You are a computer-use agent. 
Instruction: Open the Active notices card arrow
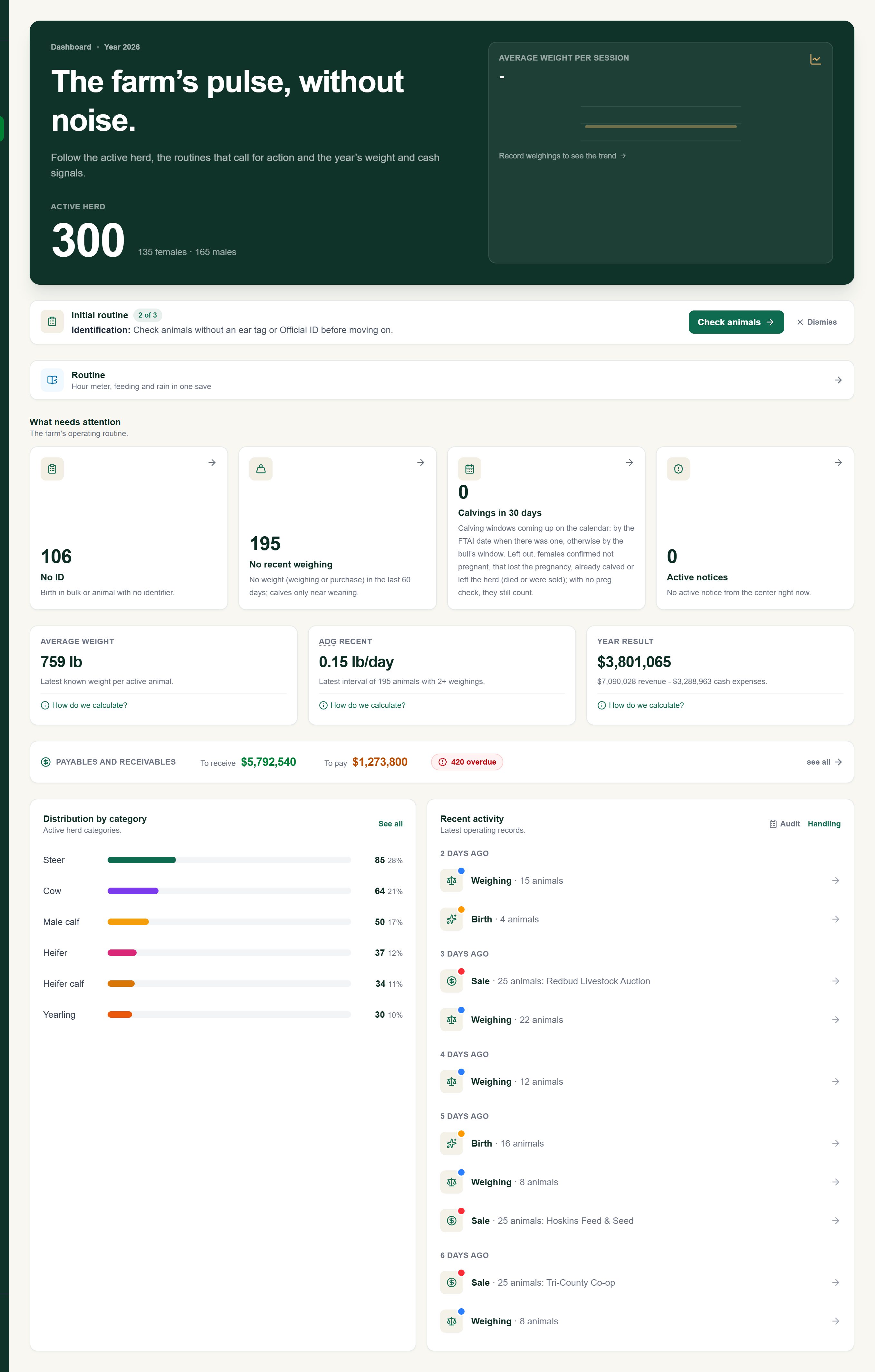[838, 463]
